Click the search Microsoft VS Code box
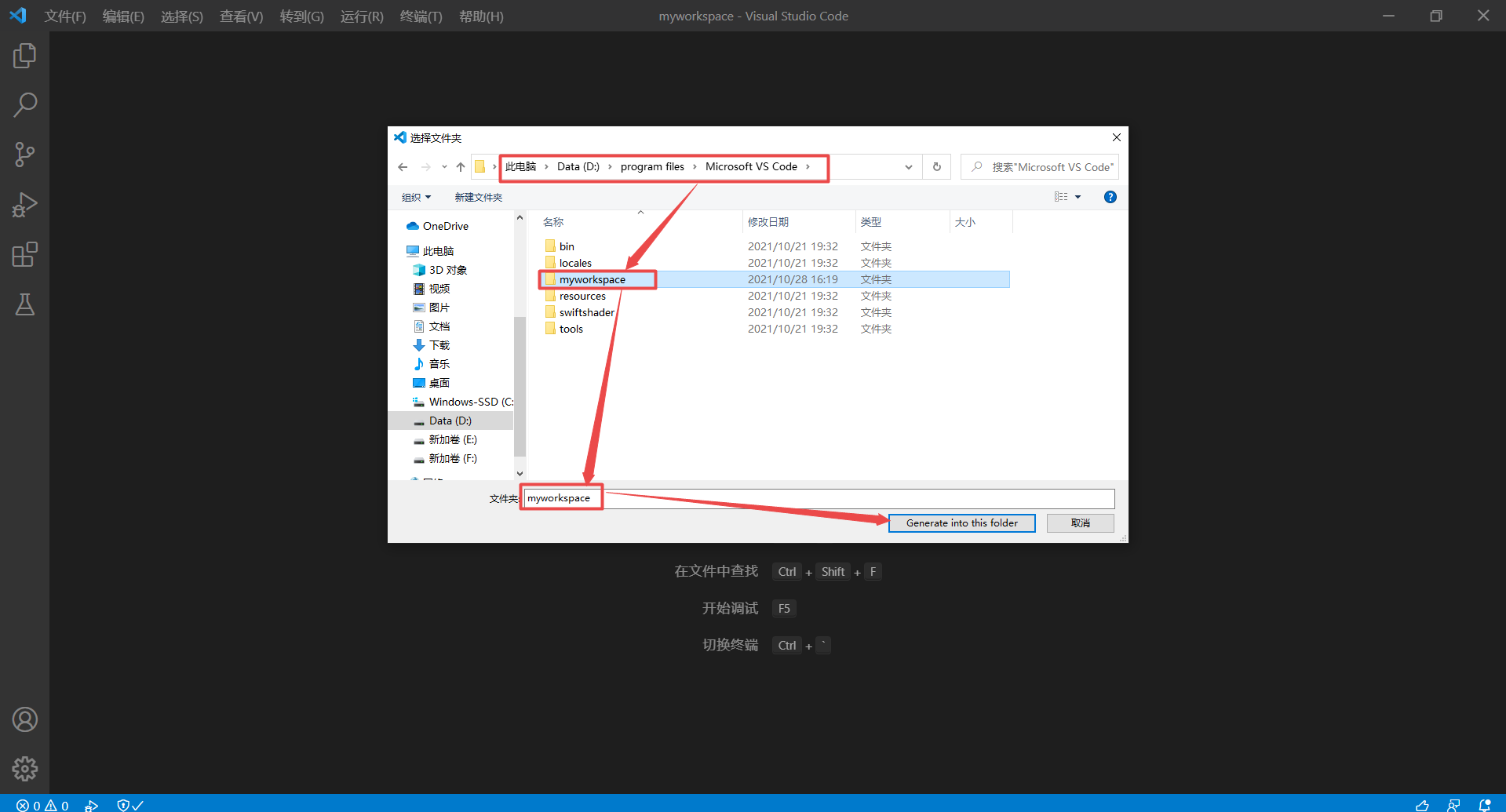Viewport: 1506px width, 812px height. click(x=1040, y=167)
